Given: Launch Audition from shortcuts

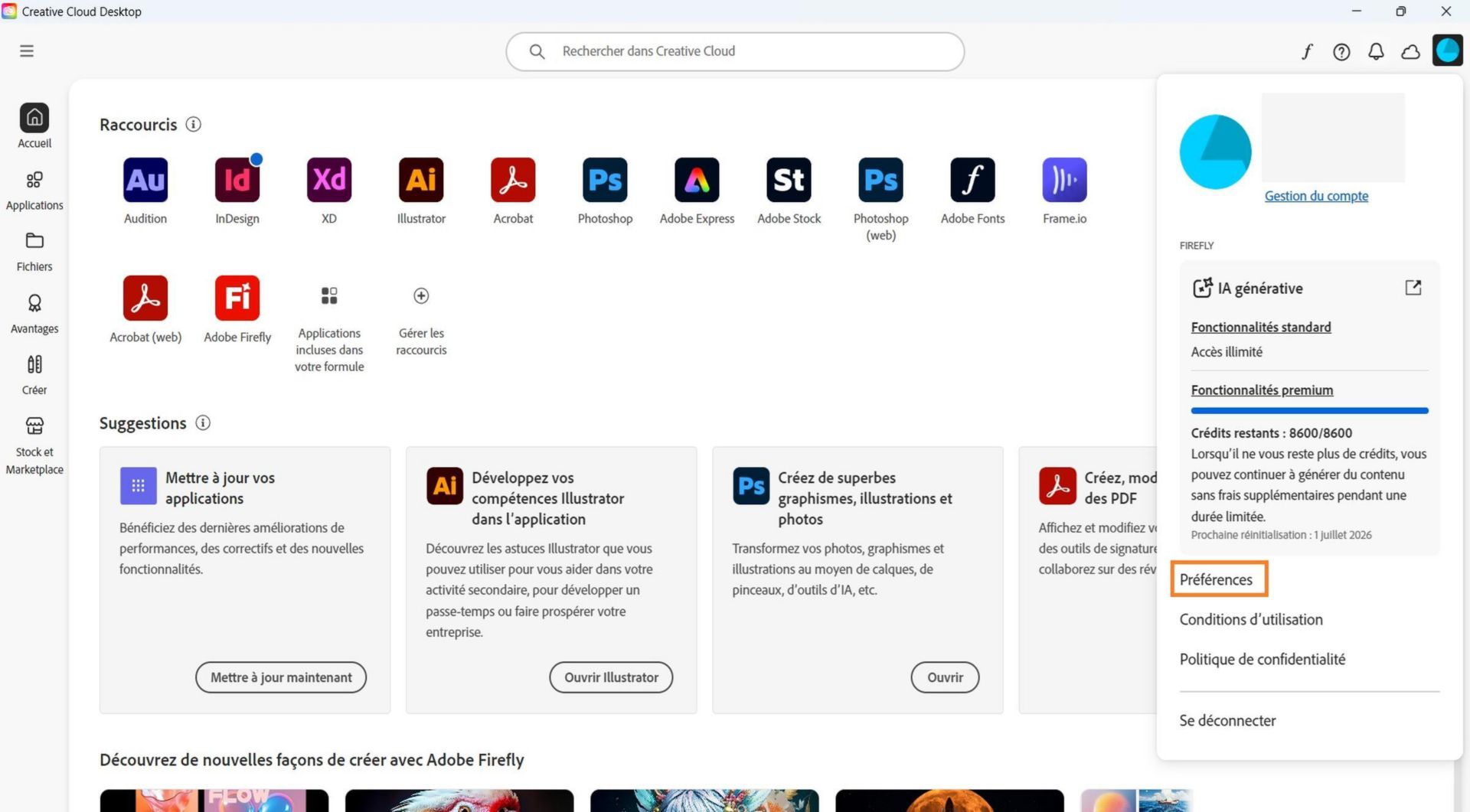Looking at the screenshot, I should coord(145,180).
